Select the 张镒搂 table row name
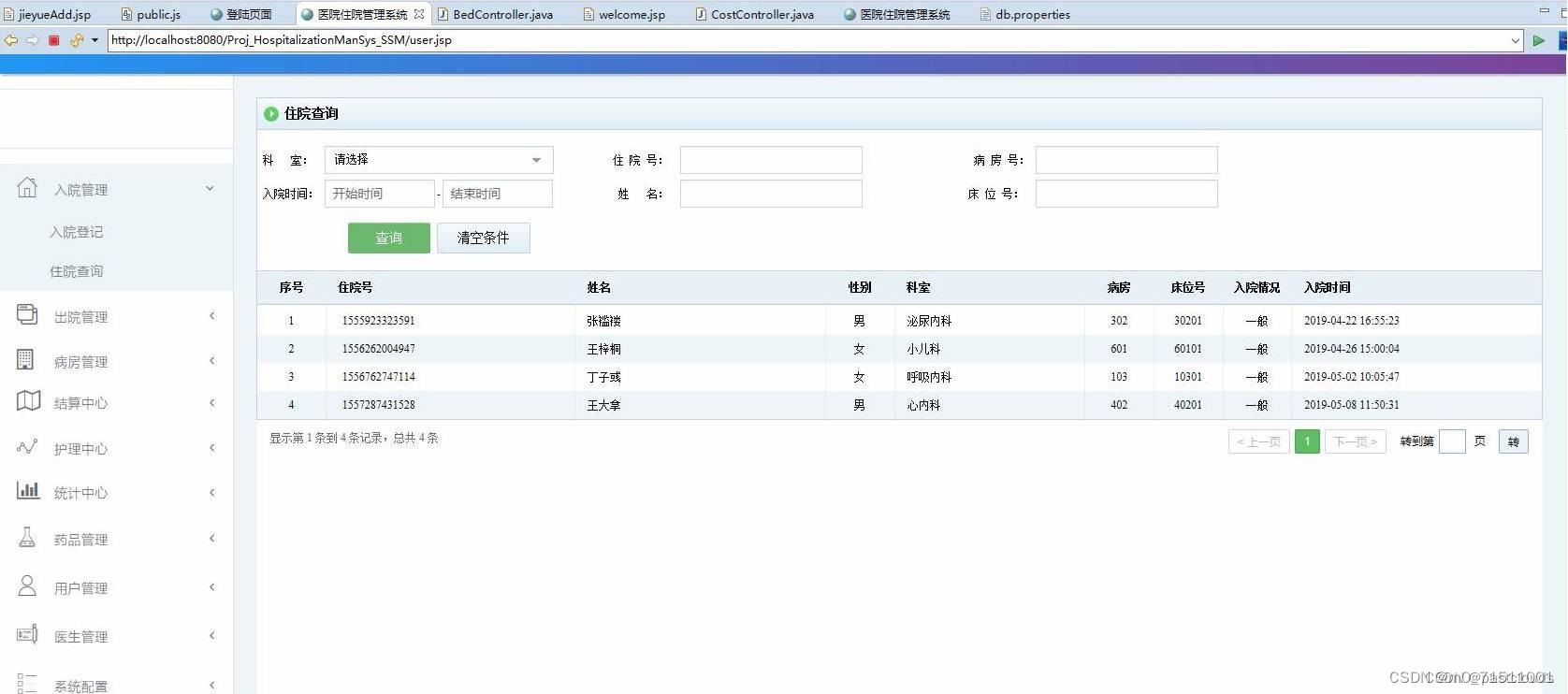The image size is (1568, 694). 604,321
